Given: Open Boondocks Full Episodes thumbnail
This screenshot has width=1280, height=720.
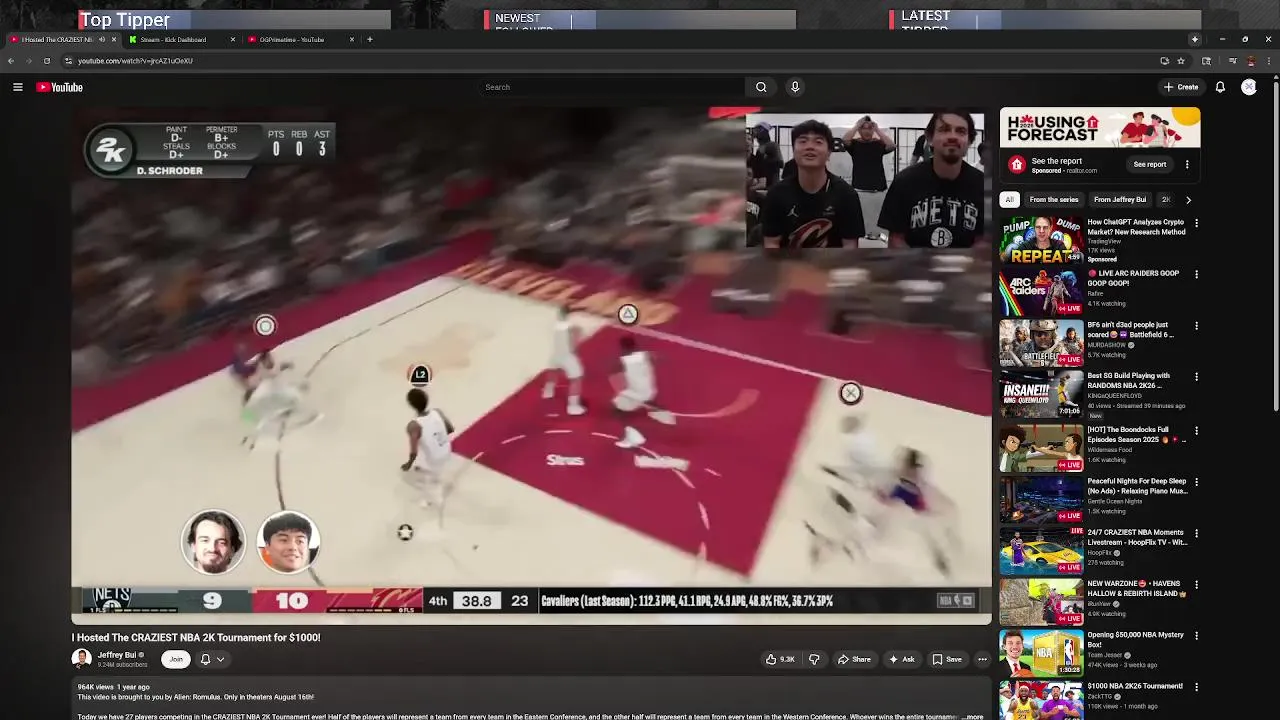Looking at the screenshot, I should [1041, 447].
